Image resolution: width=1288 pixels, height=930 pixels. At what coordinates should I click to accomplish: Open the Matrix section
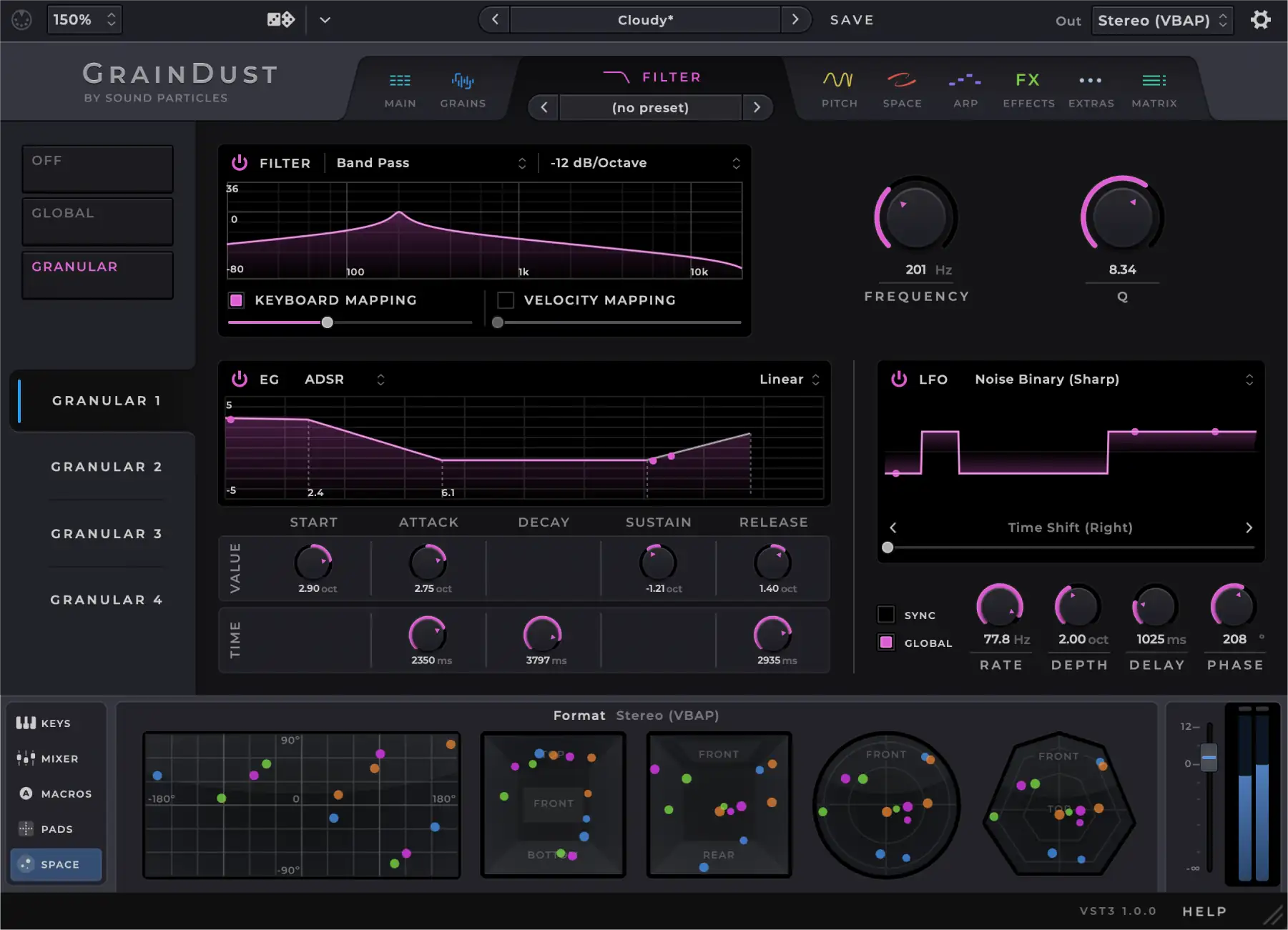tap(1153, 87)
